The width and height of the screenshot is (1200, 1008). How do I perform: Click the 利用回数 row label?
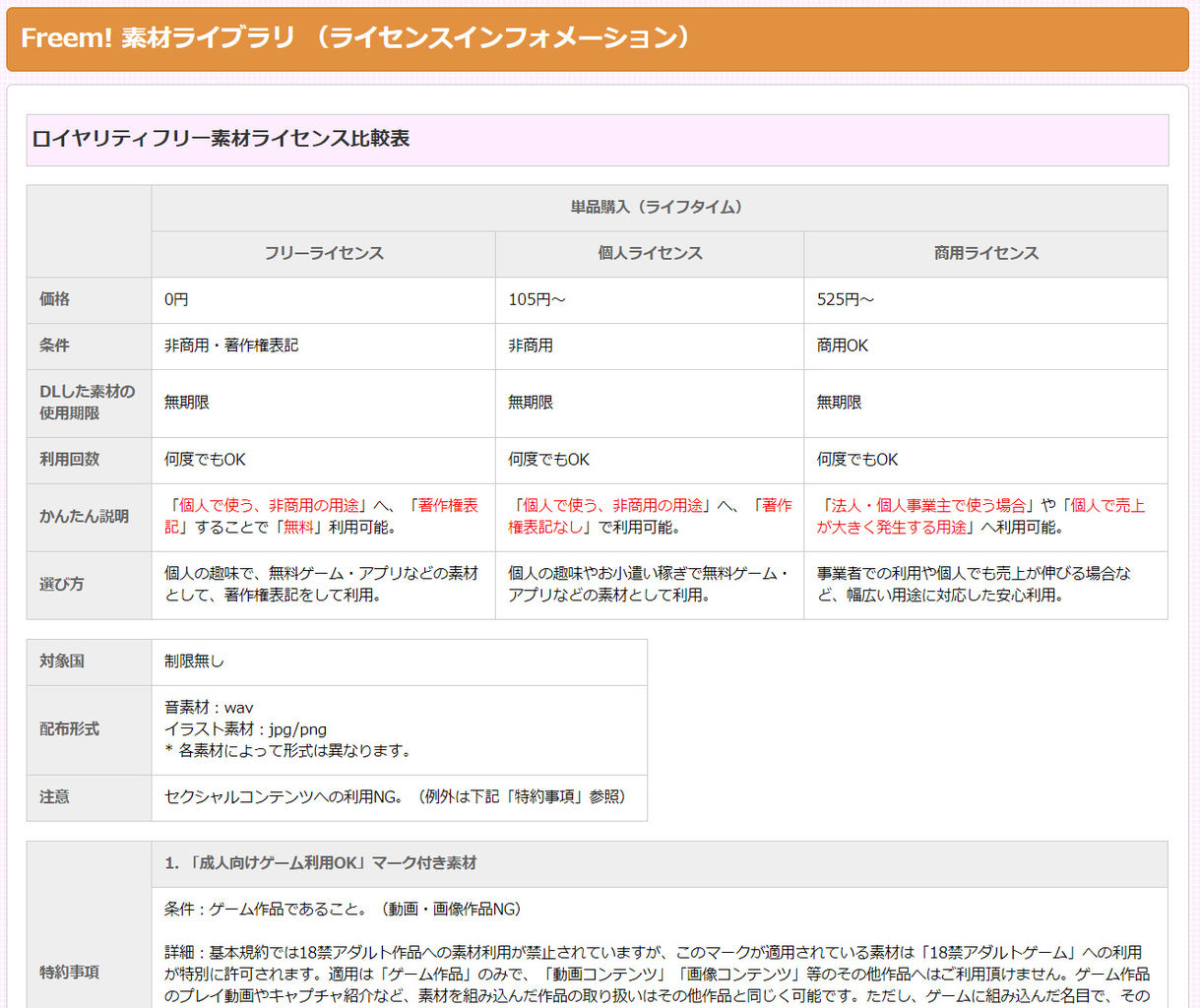89,461
